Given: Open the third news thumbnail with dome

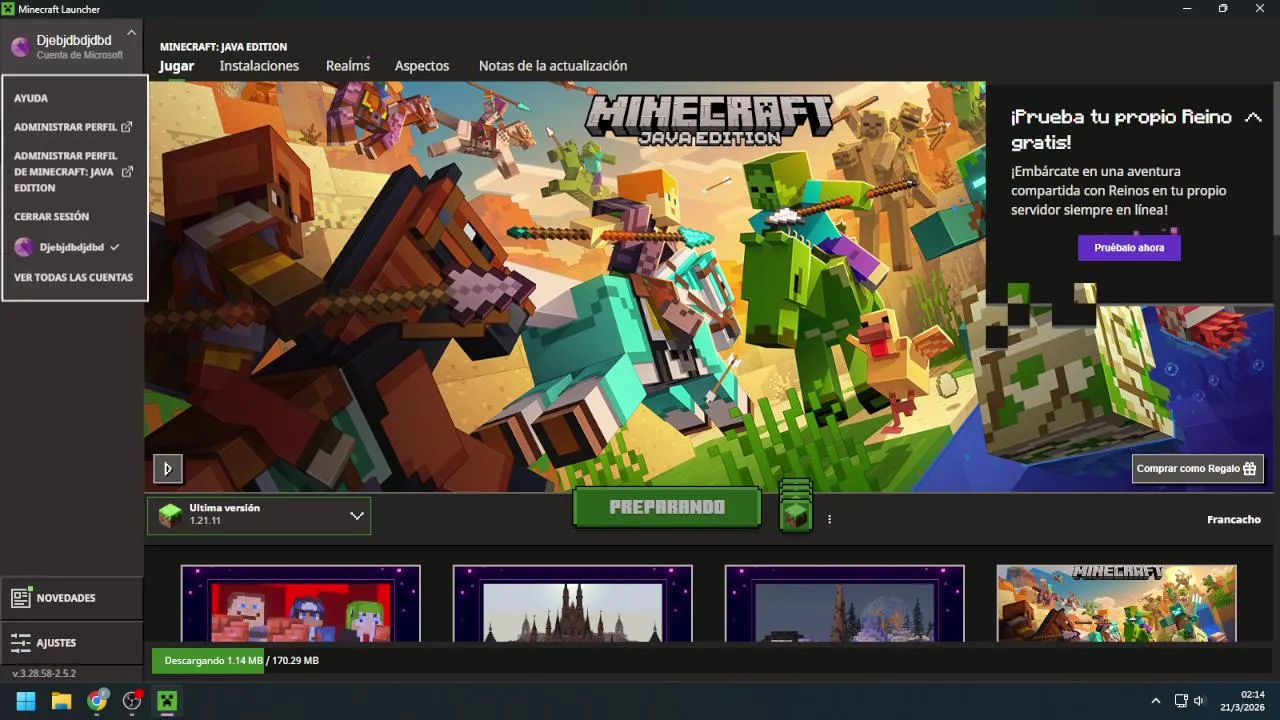Looking at the screenshot, I should (845, 603).
